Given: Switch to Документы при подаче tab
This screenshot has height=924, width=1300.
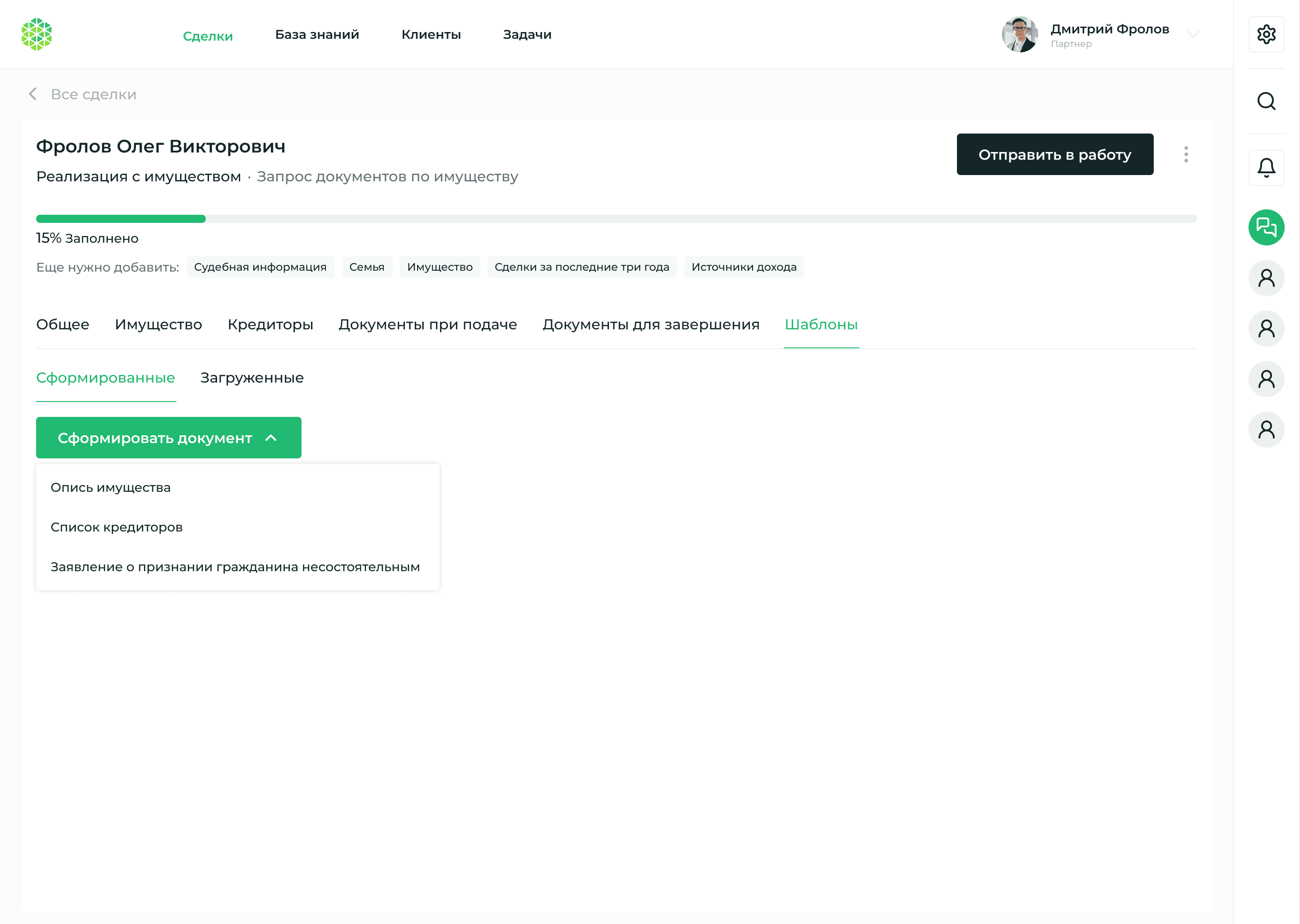Looking at the screenshot, I should pyautogui.click(x=427, y=324).
